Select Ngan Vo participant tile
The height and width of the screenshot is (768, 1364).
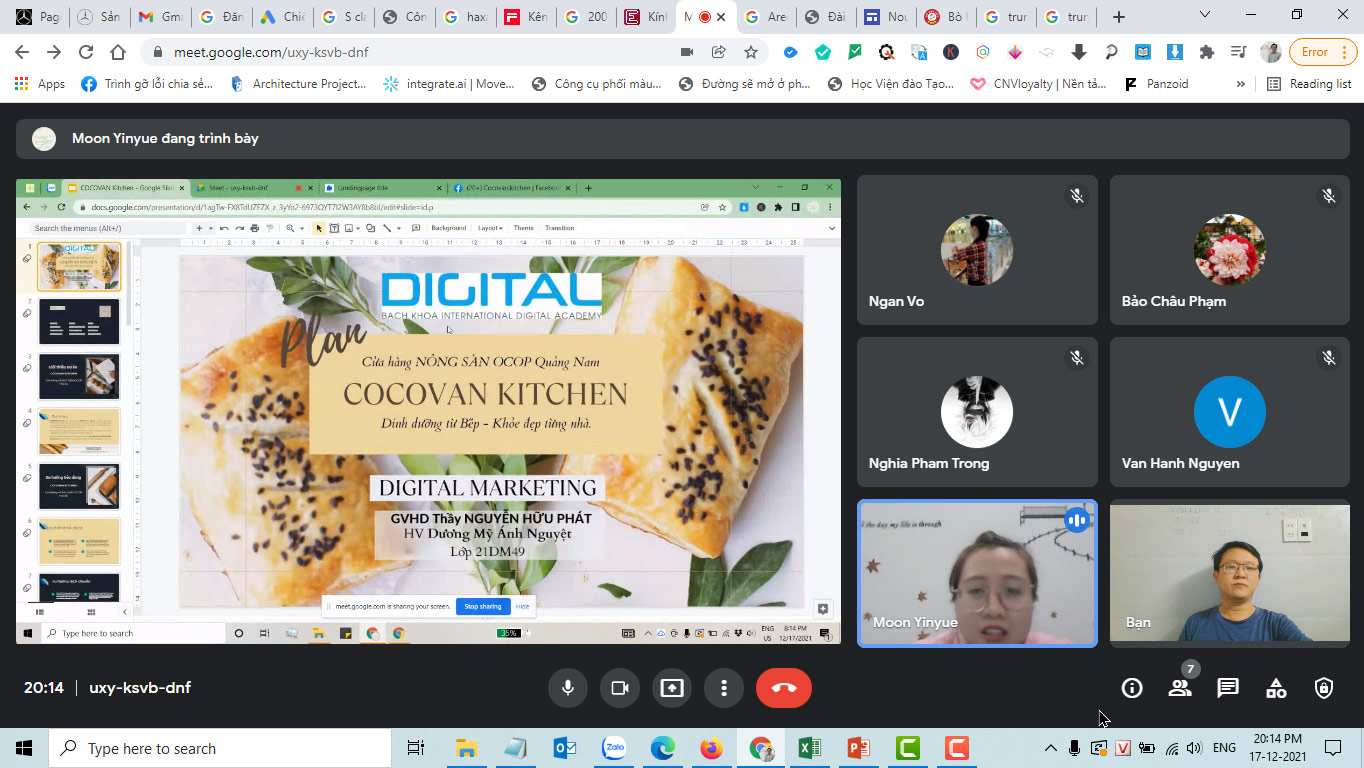977,250
